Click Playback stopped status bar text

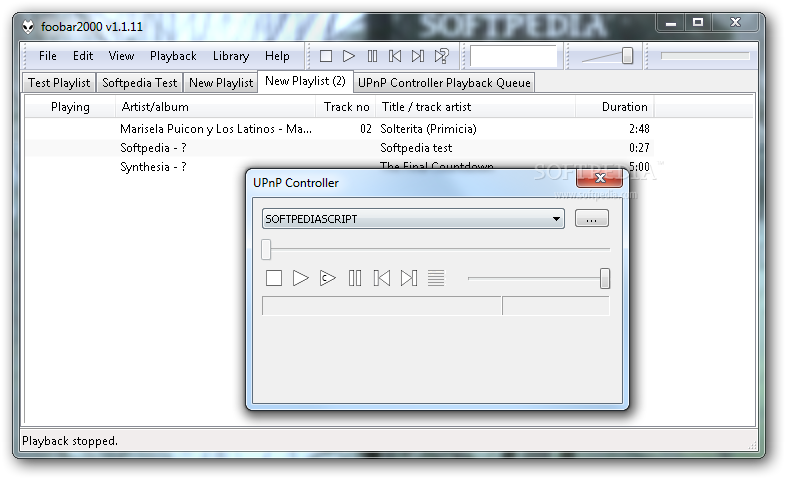click(70, 441)
